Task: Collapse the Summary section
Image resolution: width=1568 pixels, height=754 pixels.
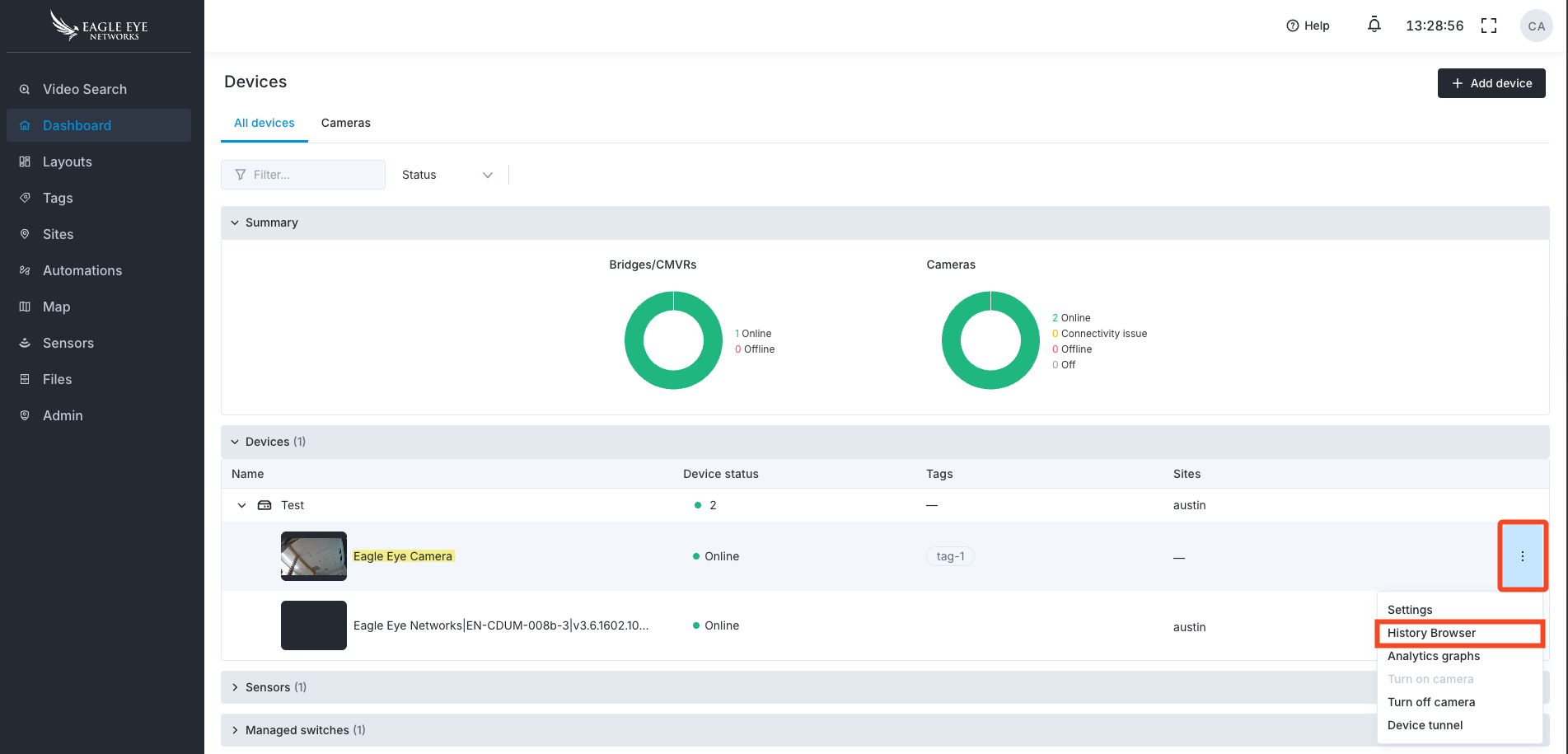Action: coord(236,222)
